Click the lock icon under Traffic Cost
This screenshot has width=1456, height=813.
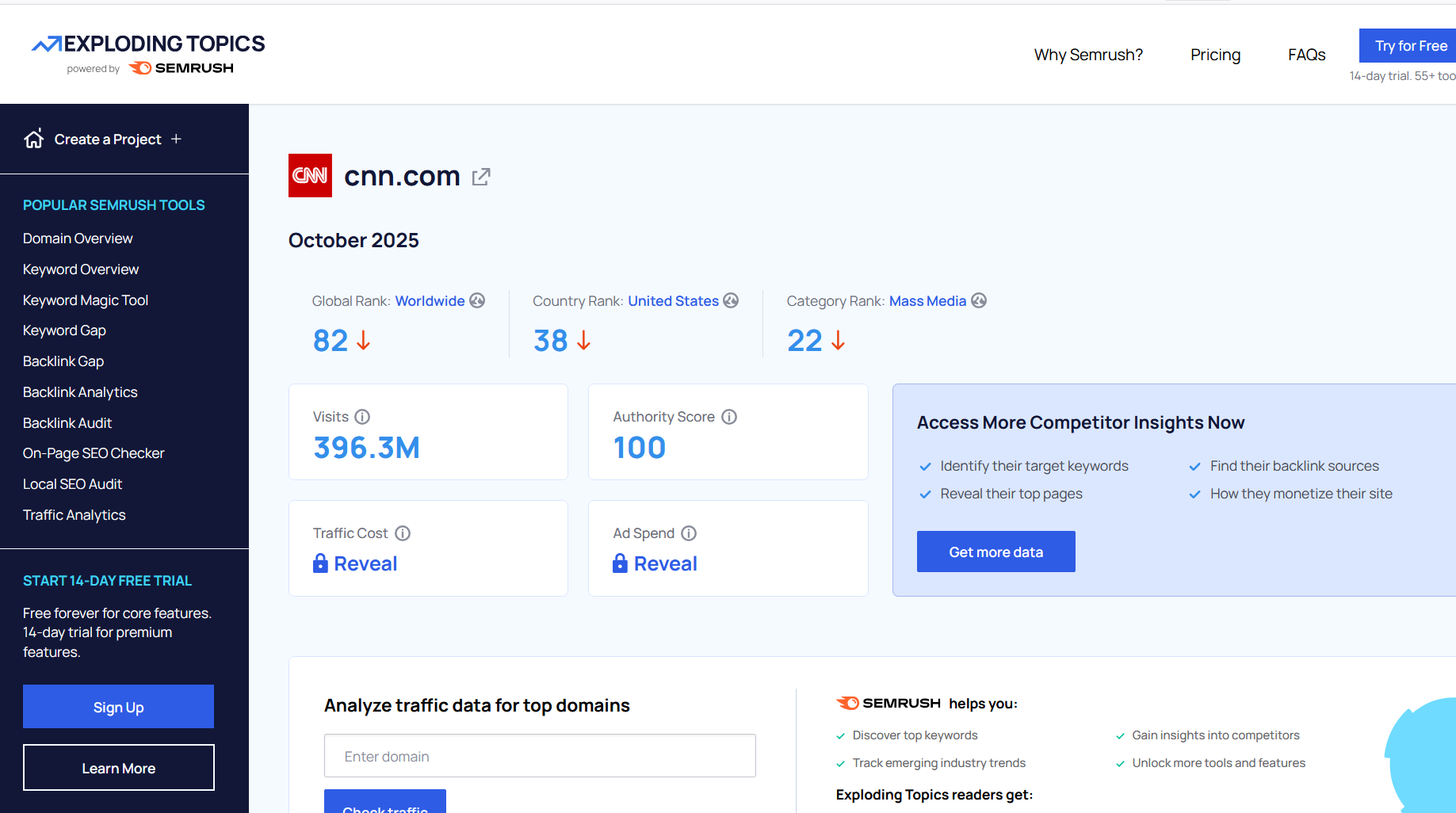pos(320,563)
